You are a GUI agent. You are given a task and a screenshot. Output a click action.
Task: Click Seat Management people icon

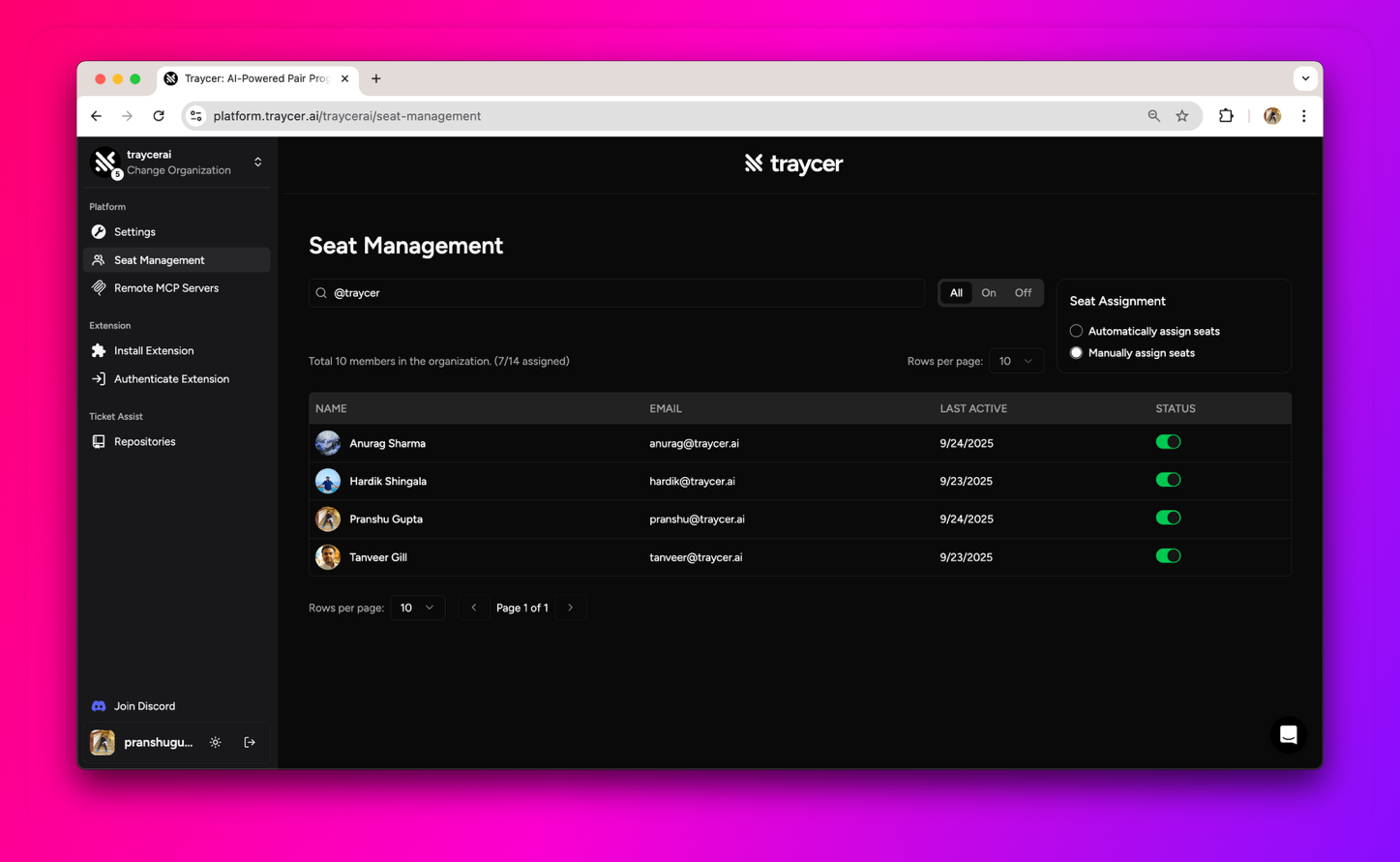(99, 260)
